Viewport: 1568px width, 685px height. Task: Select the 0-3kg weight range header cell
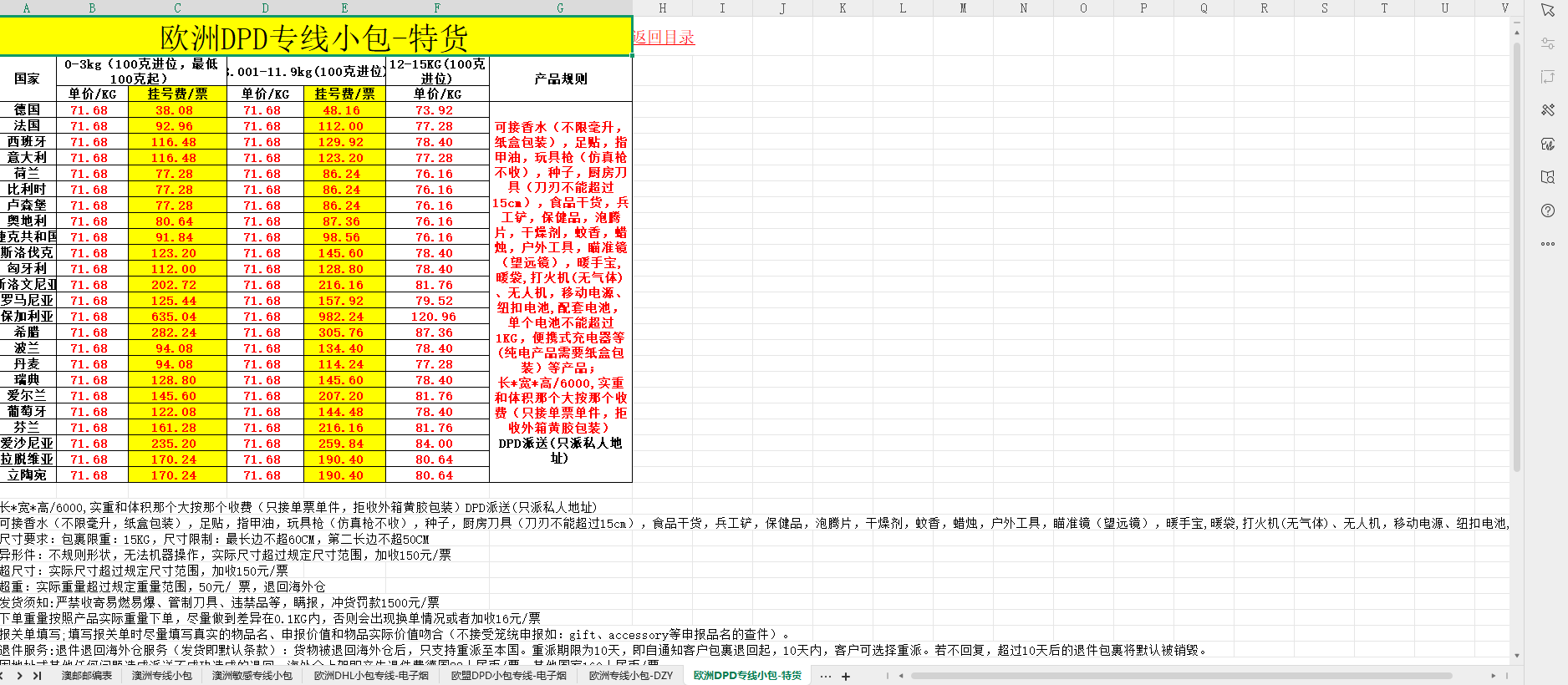click(x=141, y=71)
